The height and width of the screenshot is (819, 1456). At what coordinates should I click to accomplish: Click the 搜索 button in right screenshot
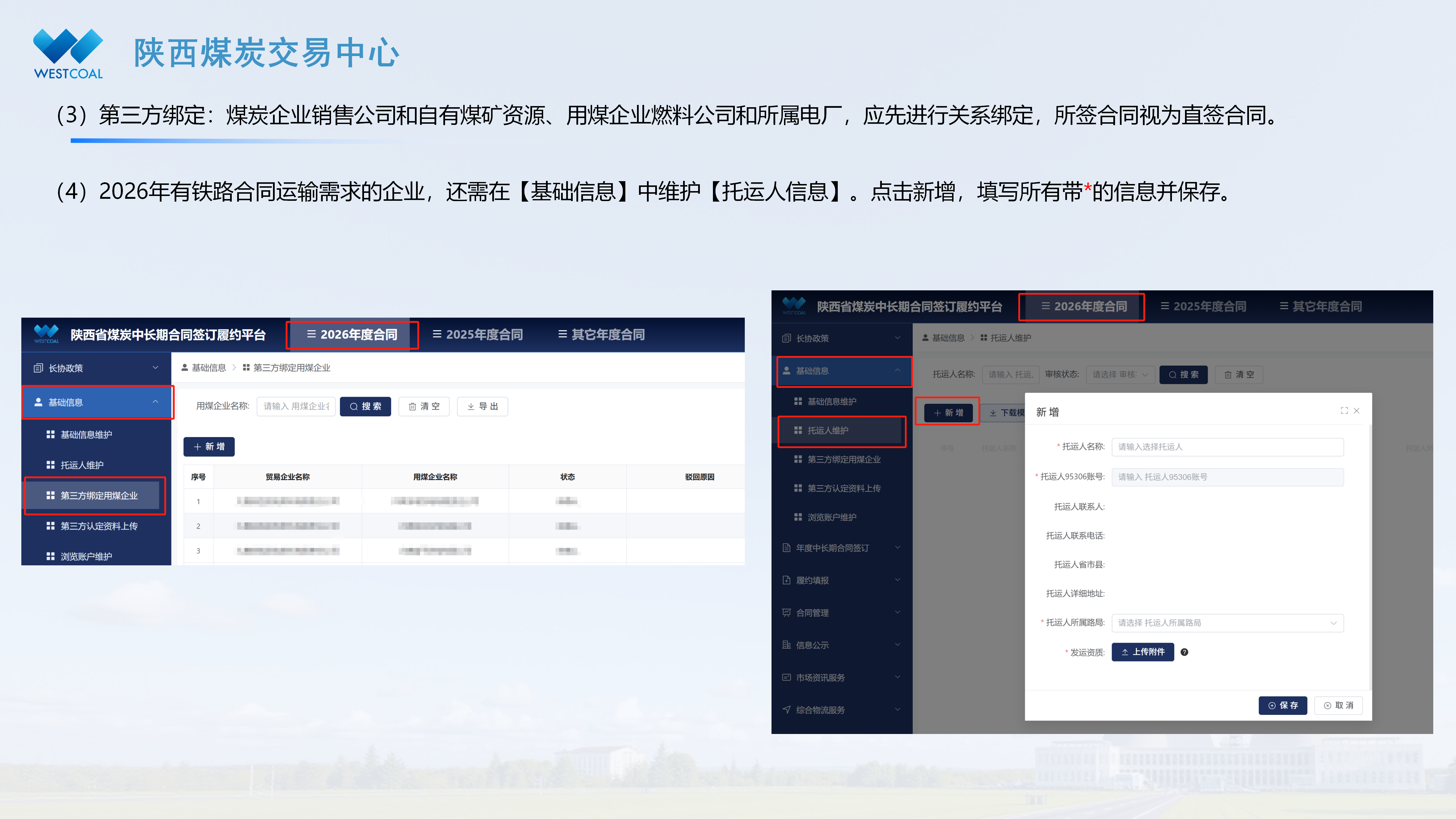[x=1183, y=375]
